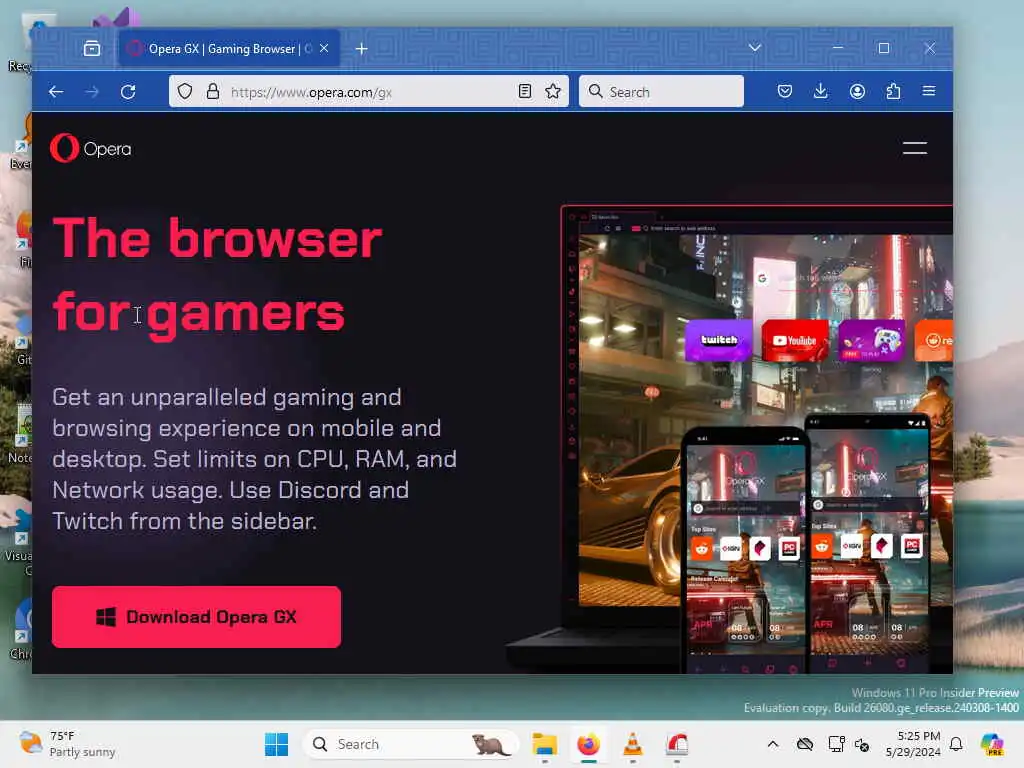Screen dimensions: 1024x768
Task: Show site security info via padlock icon
Action: 213,91
